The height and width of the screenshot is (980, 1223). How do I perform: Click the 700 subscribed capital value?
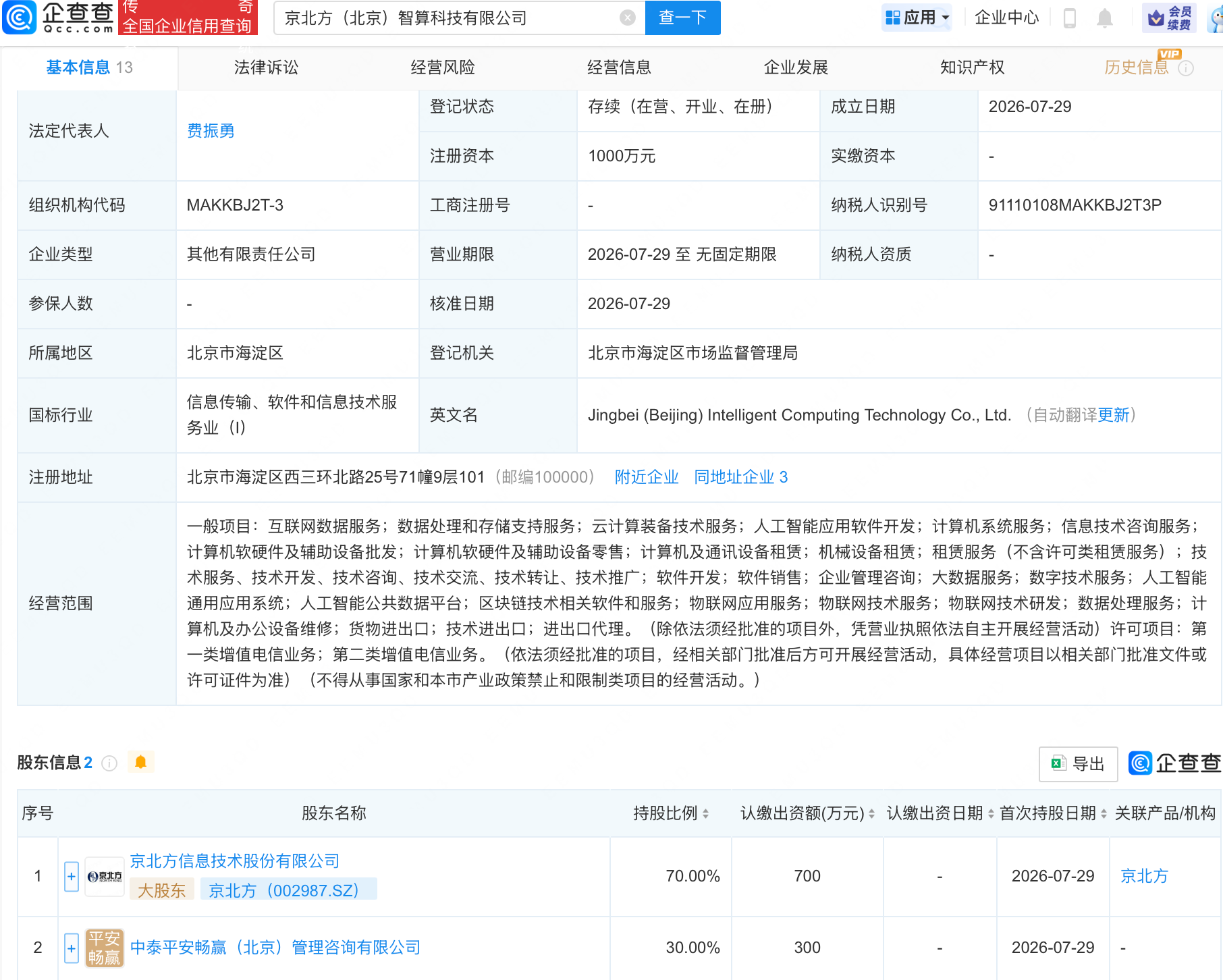click(807, 876)
